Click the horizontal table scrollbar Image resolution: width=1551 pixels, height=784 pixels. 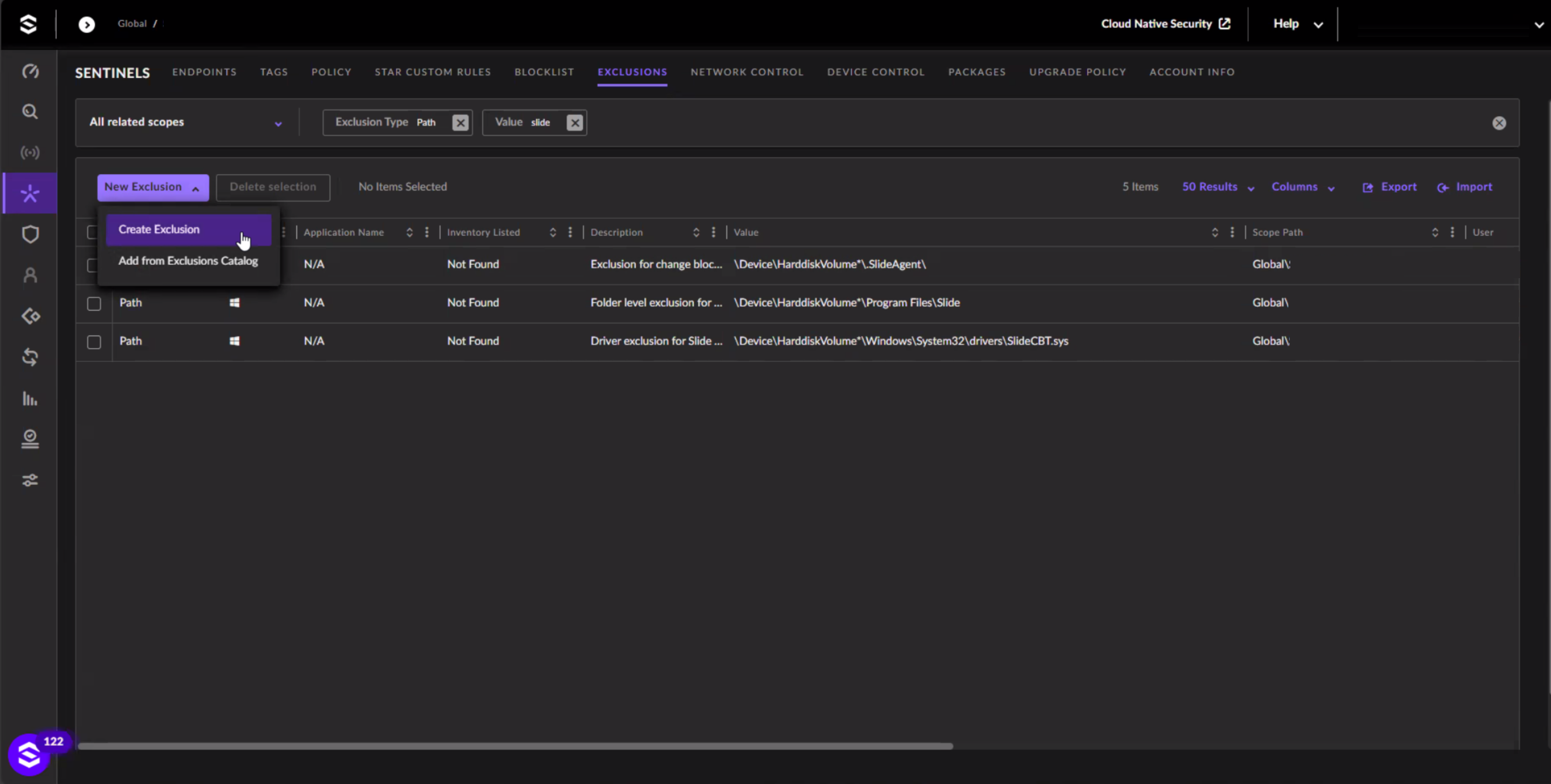515,746
